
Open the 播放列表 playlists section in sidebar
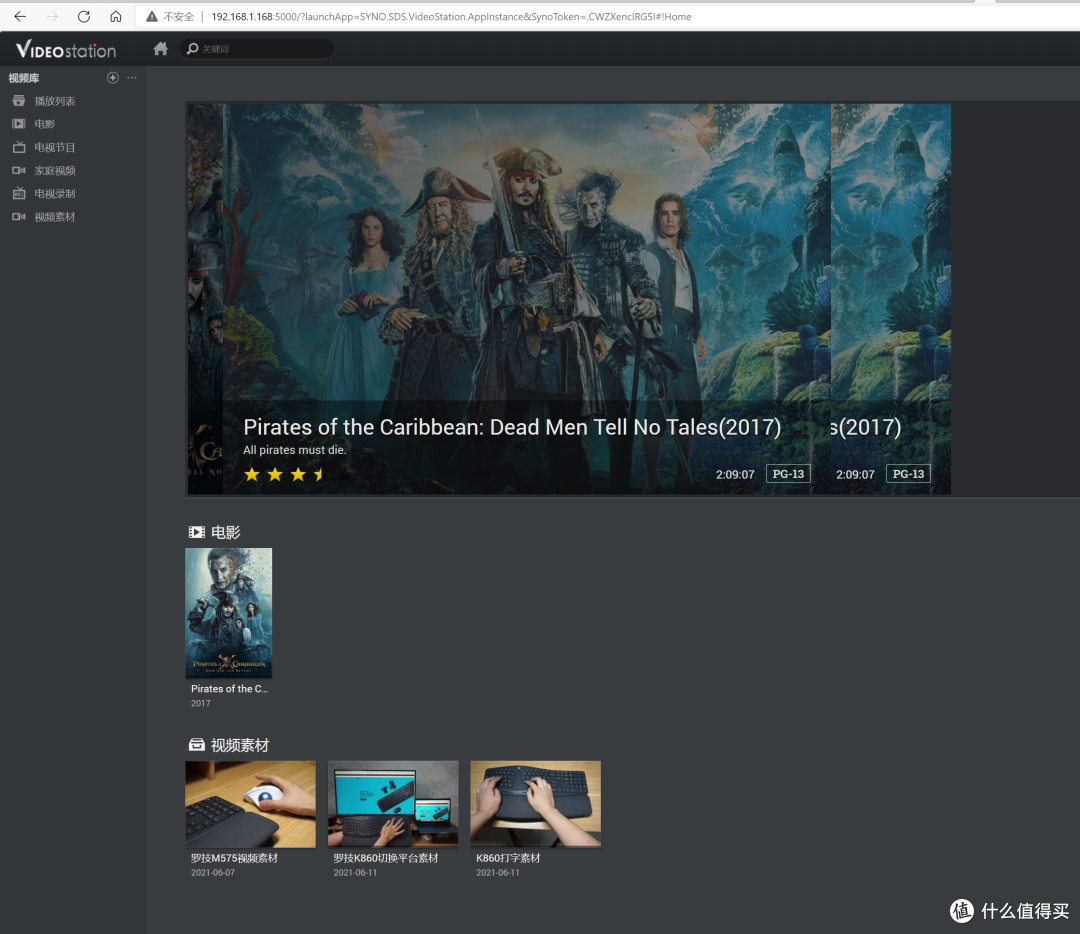(55, 100)
